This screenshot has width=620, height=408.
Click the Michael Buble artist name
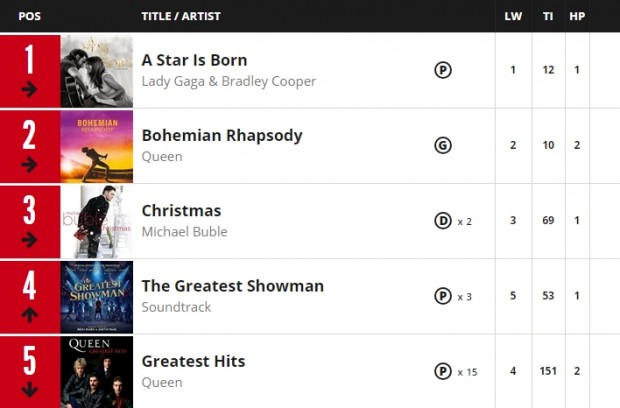point(184,232)
